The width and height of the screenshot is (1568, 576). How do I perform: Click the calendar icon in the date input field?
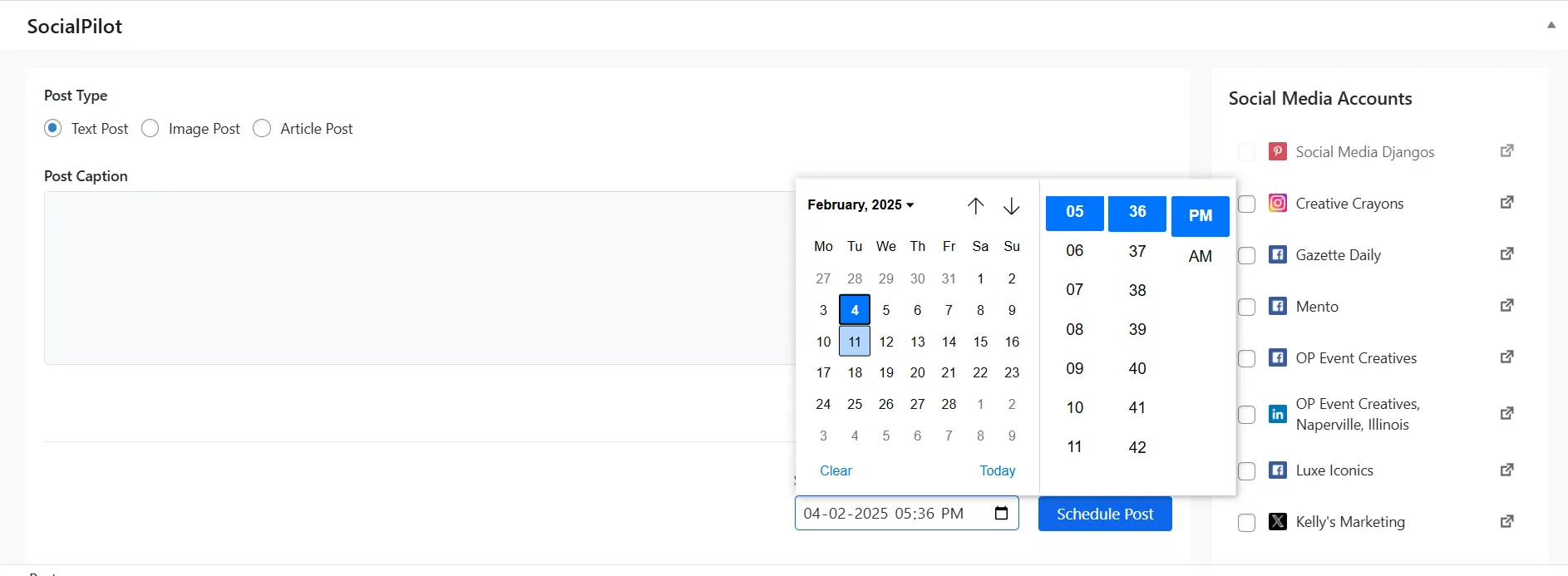[x=1002, y=513]
